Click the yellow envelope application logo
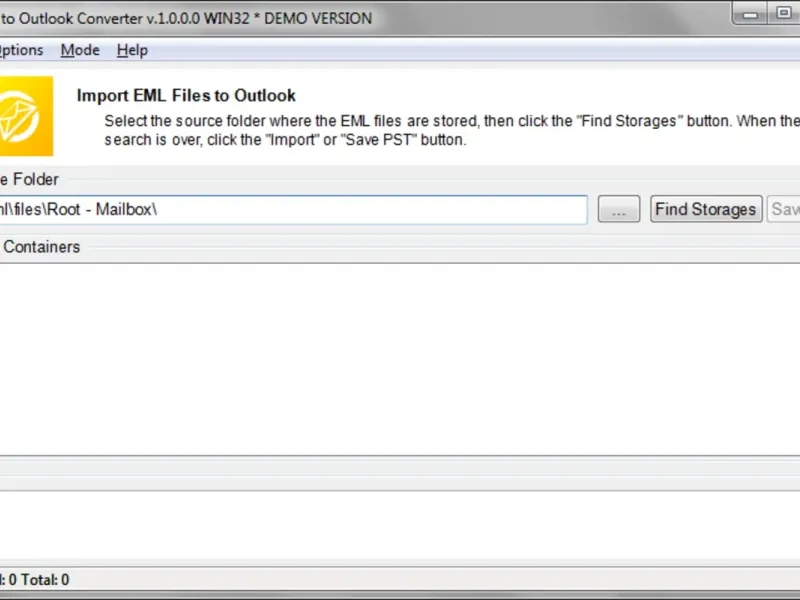Image resolution: width=800 pixels, height=600 pixels. (x=26, y=116)
